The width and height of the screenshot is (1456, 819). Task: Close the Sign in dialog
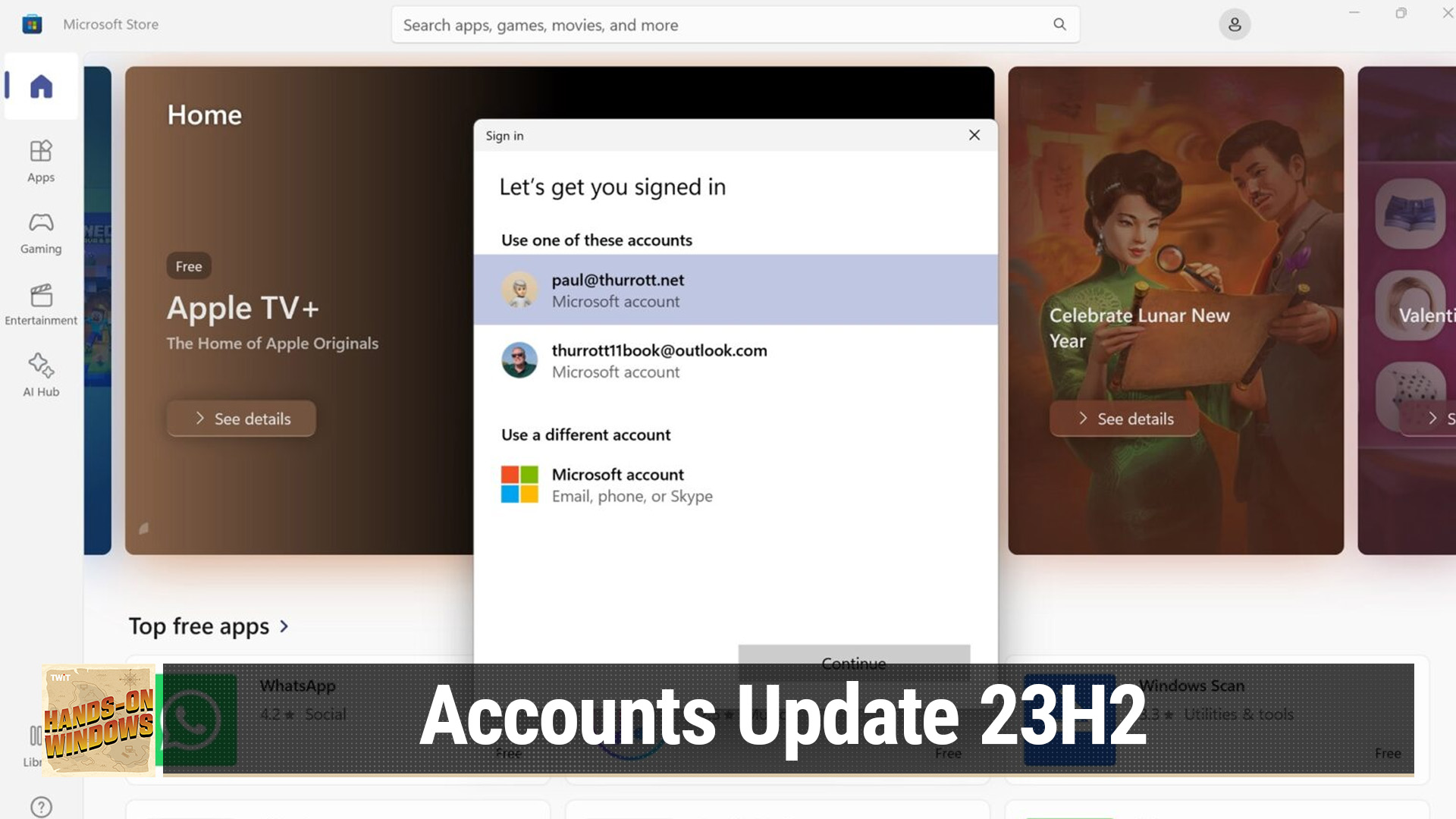point(974,135)
